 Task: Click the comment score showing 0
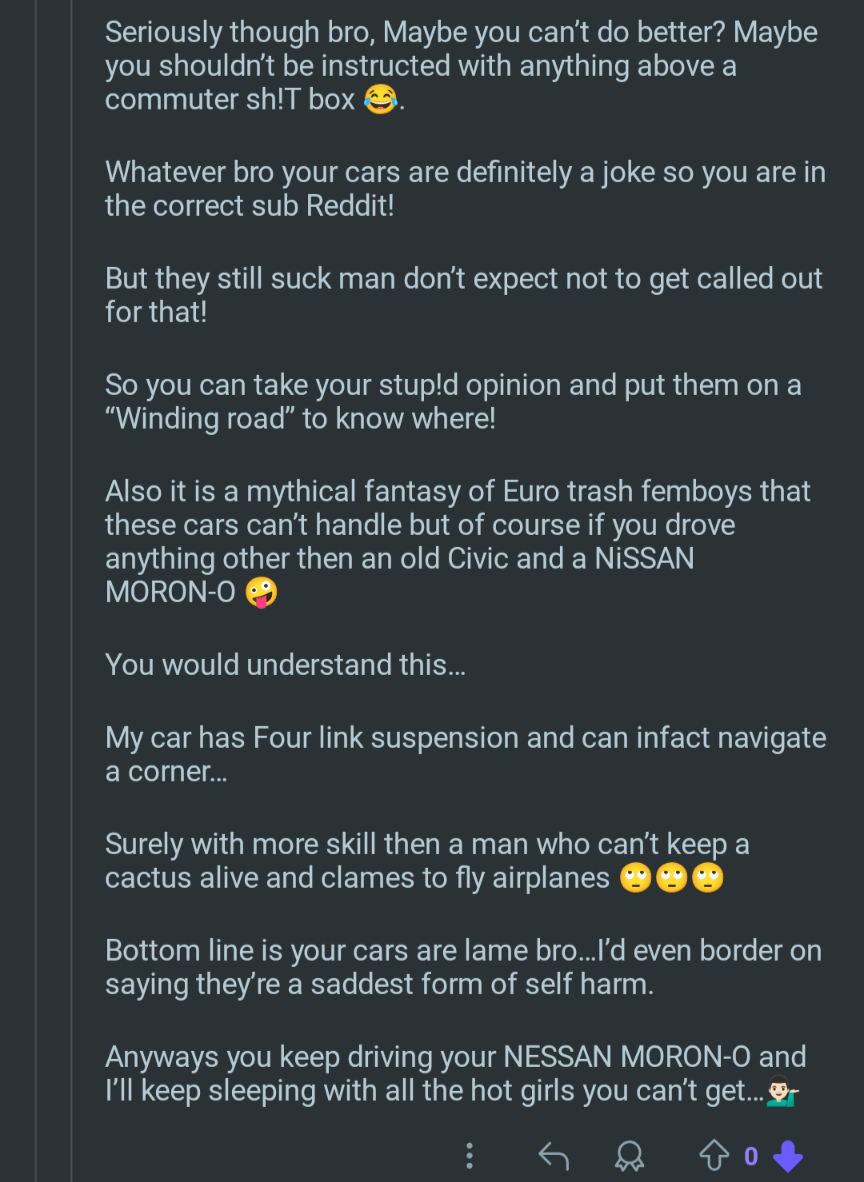coord(750,1157)
